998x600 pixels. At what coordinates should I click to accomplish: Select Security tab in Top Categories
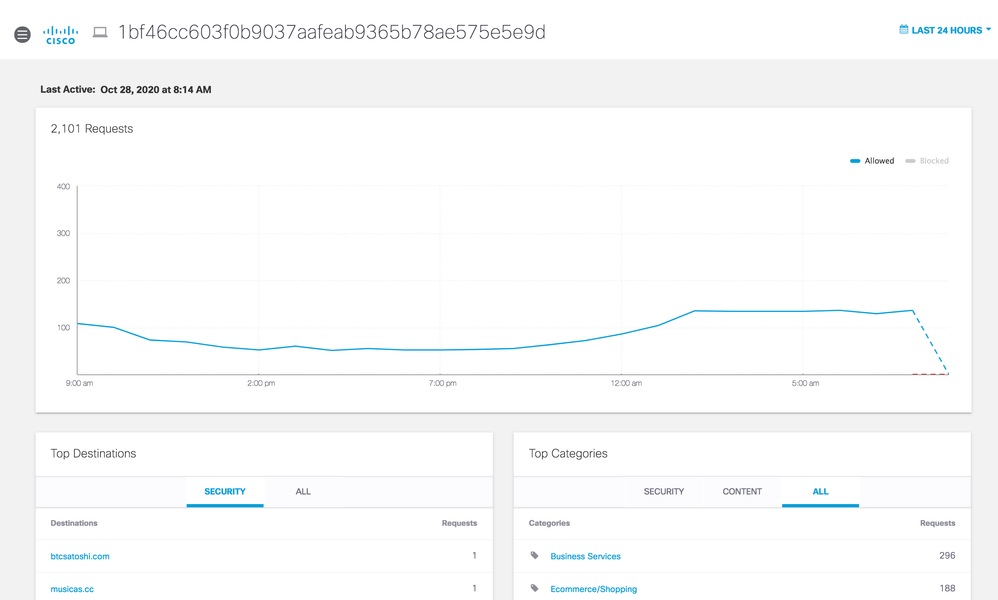(664, 492)
